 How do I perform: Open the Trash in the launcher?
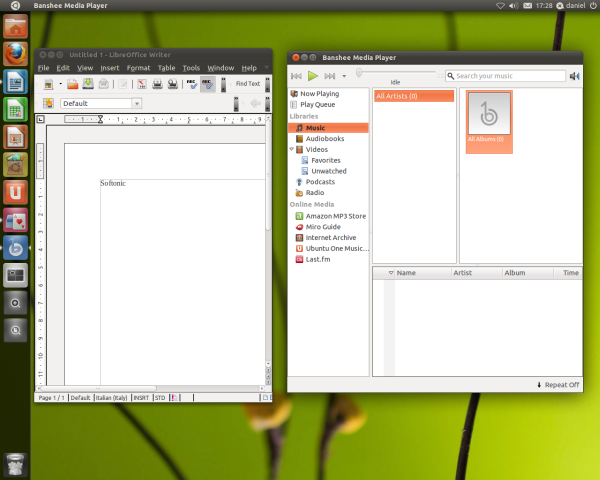16,463
